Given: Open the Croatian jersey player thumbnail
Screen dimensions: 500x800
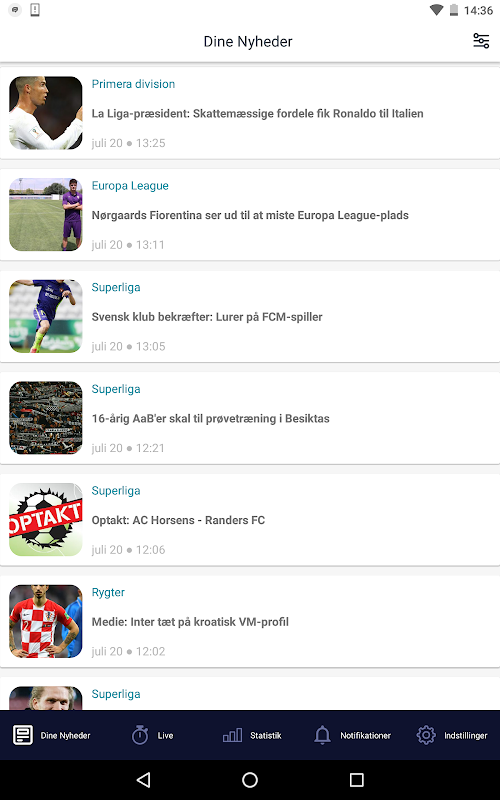Looking at the screenshot, I should [x=46, y=621].
